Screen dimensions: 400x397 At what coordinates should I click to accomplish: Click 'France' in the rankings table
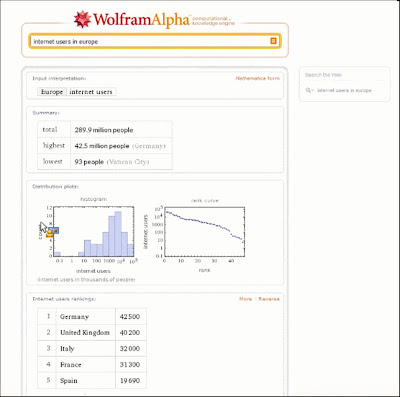coord(70,365)
